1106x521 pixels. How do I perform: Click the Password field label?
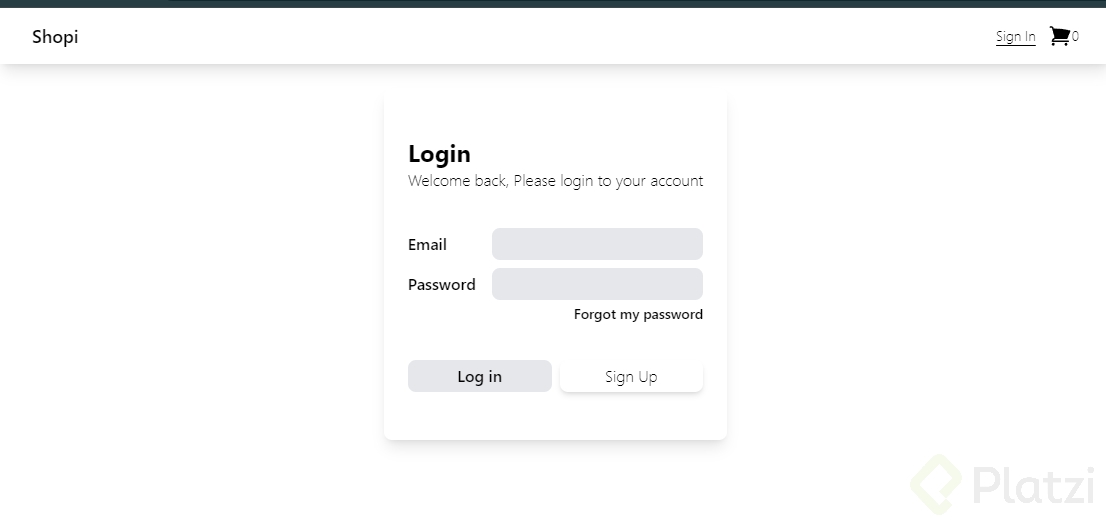tap(441, 285)
